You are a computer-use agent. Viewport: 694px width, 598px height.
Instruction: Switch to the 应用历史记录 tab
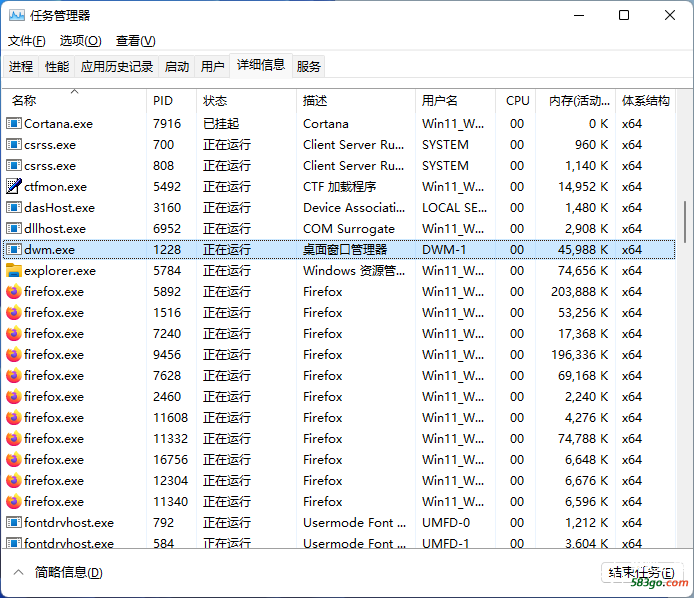point(117,66)
